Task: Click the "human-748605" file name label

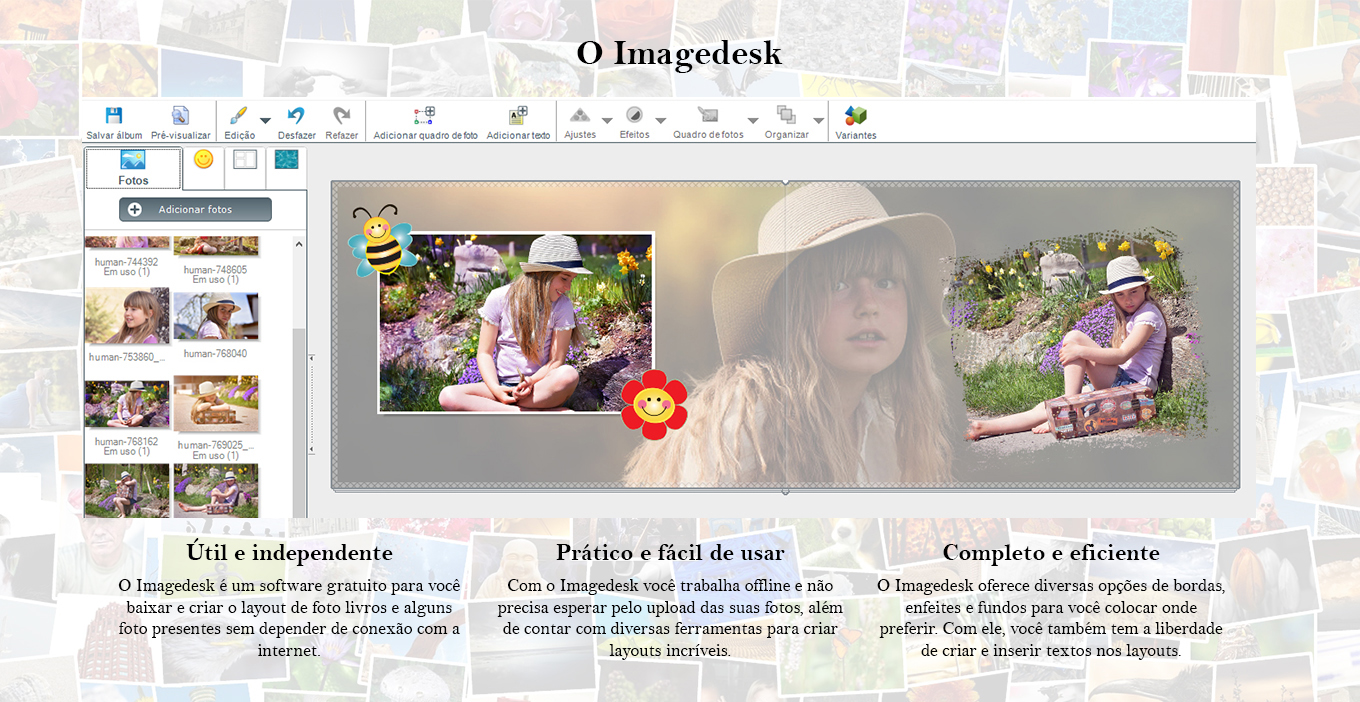Action: [216, 270]
